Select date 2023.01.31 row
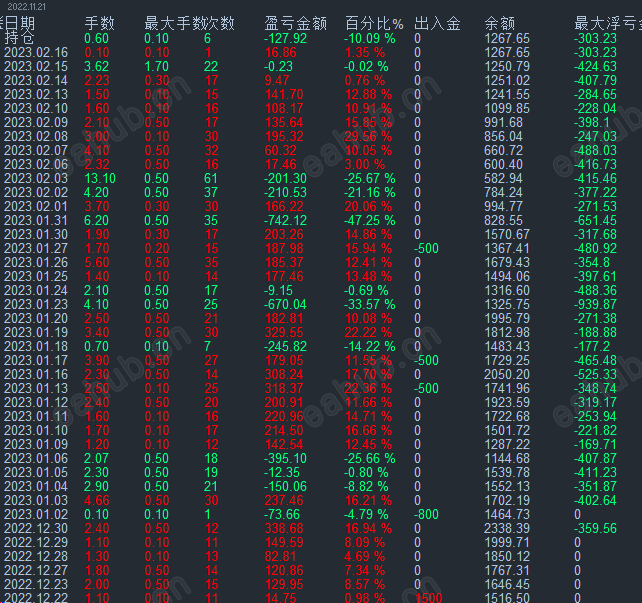642x603 pixels. 36,220
